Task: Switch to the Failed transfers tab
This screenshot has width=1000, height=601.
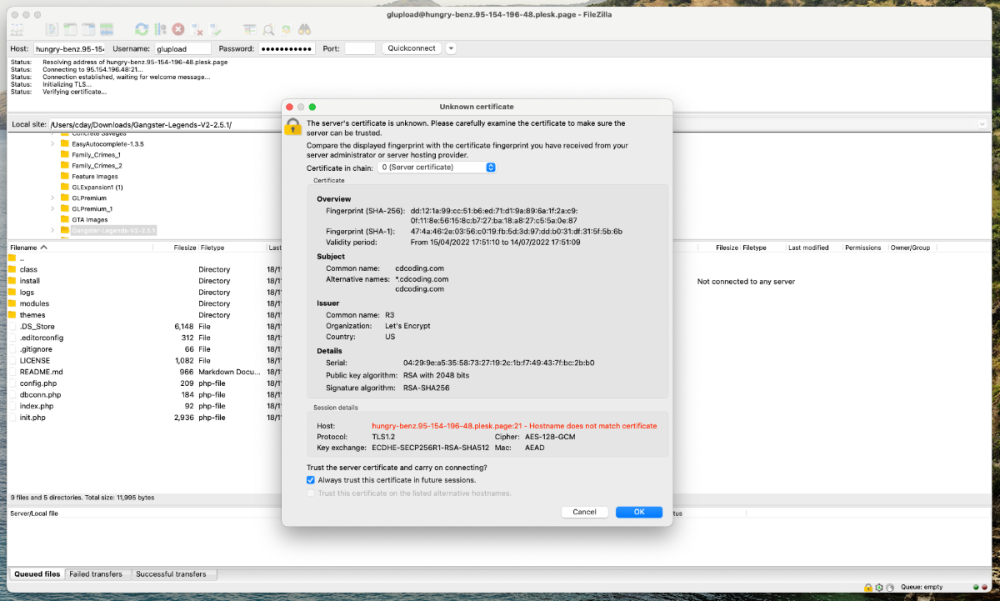Action: (x=98, y=574)
